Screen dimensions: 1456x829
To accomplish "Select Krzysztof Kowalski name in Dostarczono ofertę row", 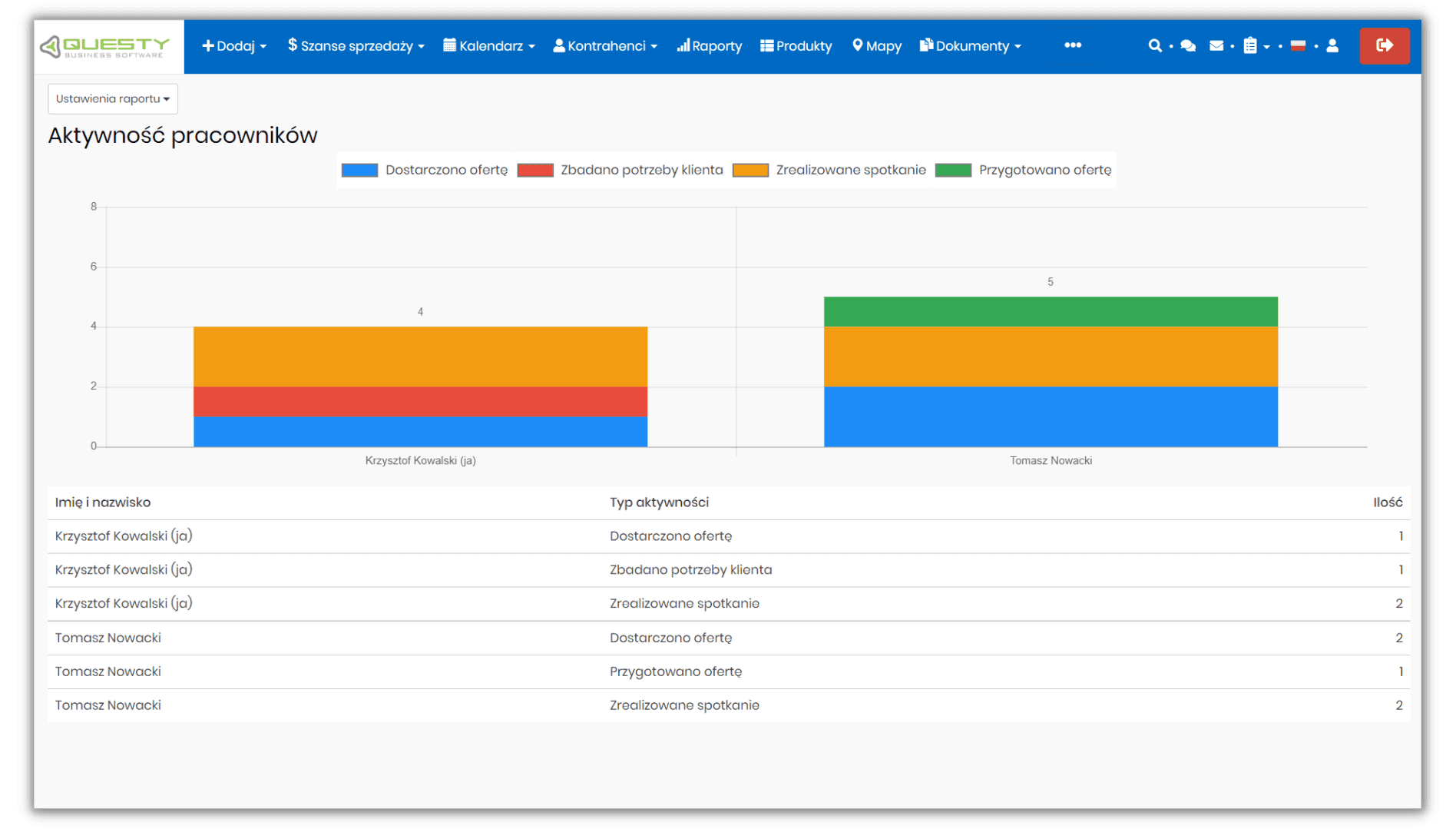I will (x=124, y=536).
